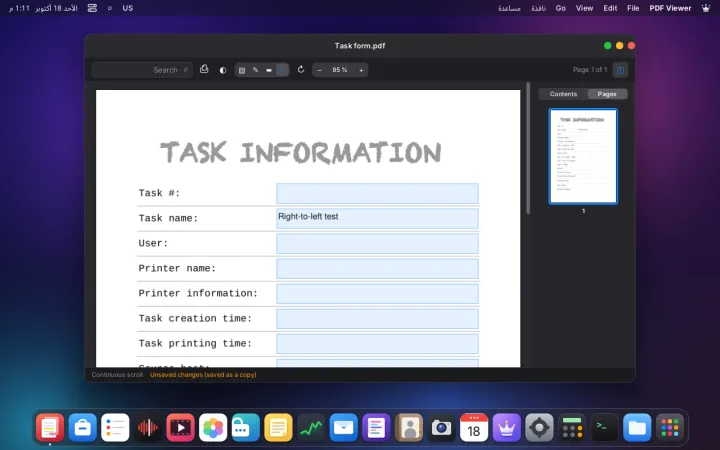Click the Task name field with Right-to-left test

[x=377, y=218]
